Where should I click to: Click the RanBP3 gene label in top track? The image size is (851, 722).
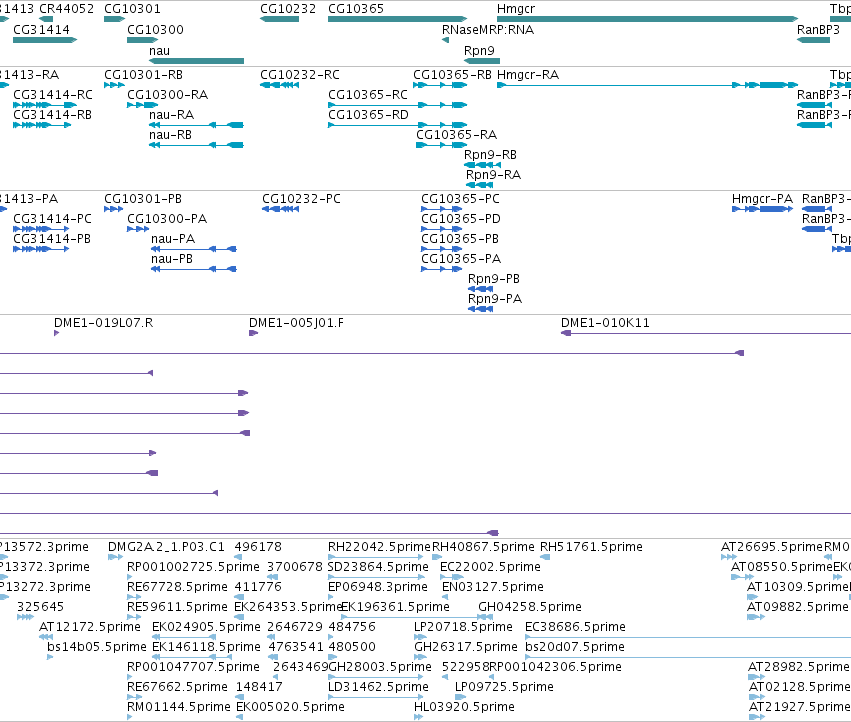pyautogui.click(x=818, y=29)
